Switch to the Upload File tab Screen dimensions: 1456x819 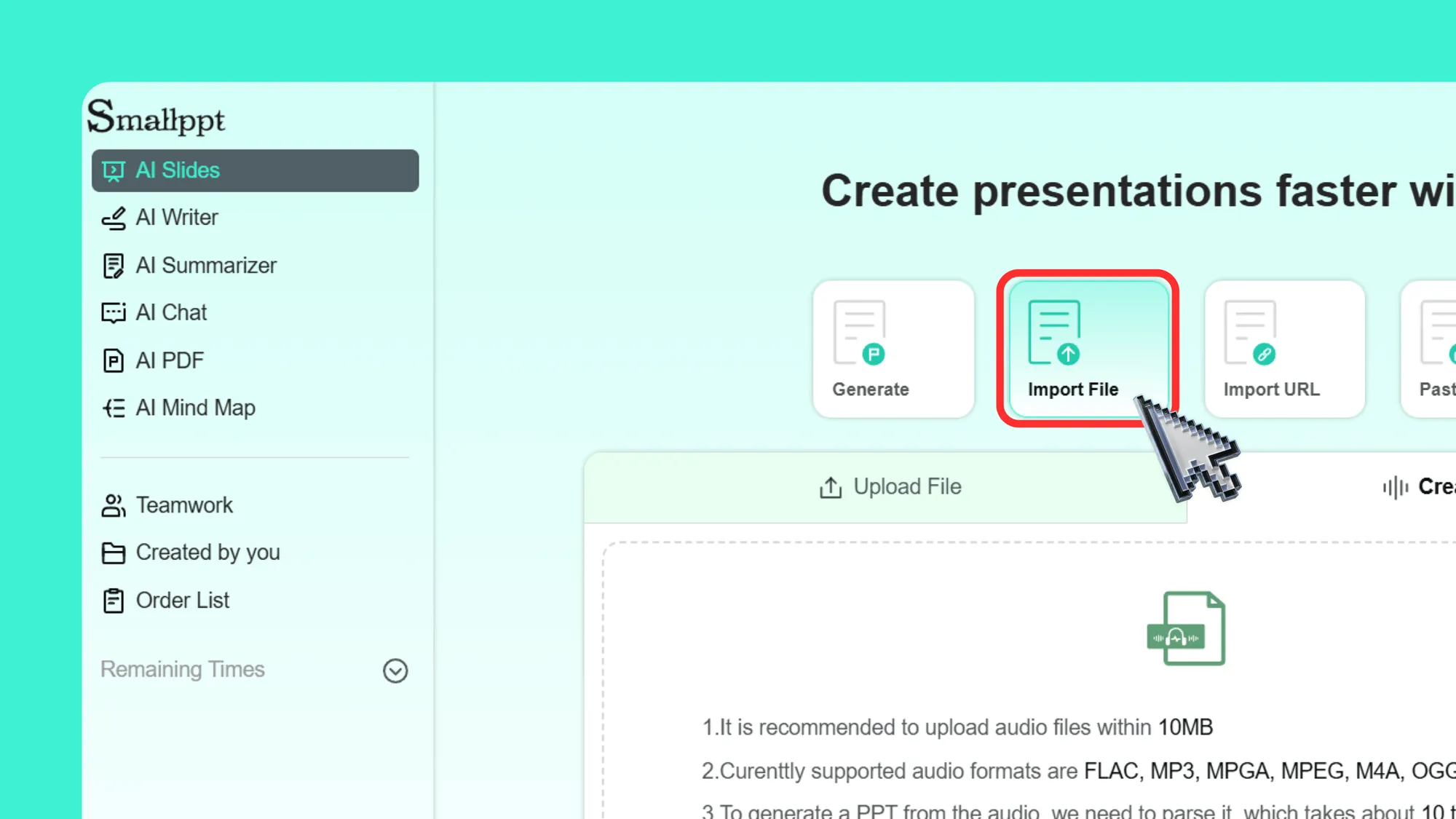click(889, 486)
